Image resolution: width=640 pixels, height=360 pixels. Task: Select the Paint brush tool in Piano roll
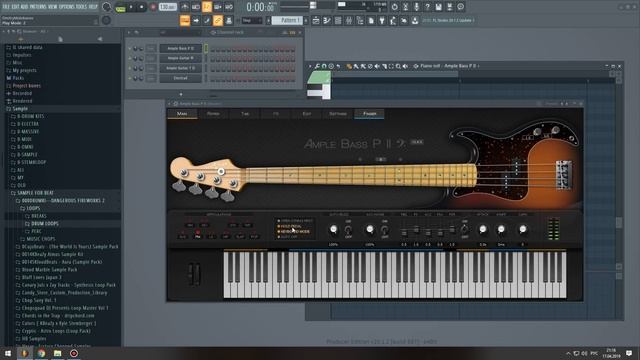coord(356,66)
